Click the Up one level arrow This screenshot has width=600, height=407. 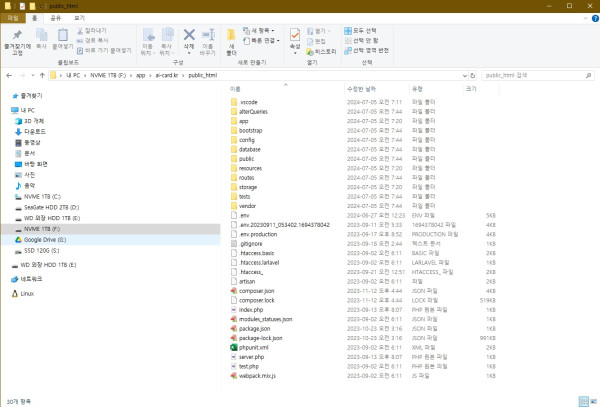(x=42, y=75)
